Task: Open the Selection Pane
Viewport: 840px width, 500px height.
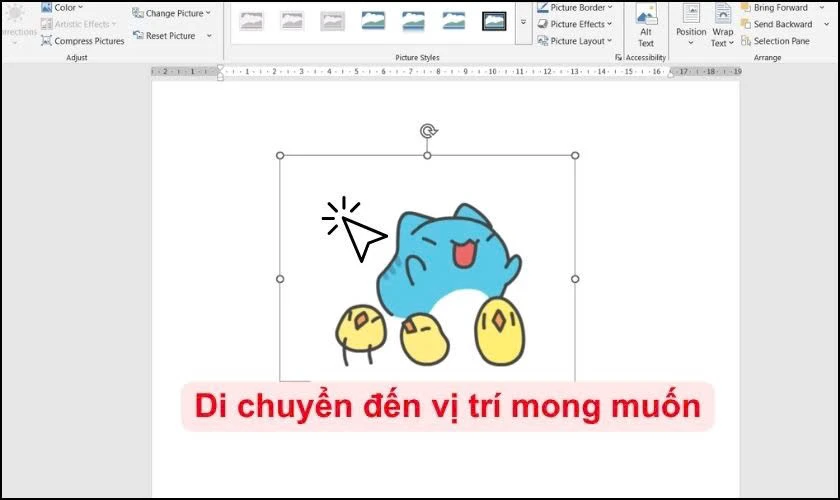Action: pos(775,41)
